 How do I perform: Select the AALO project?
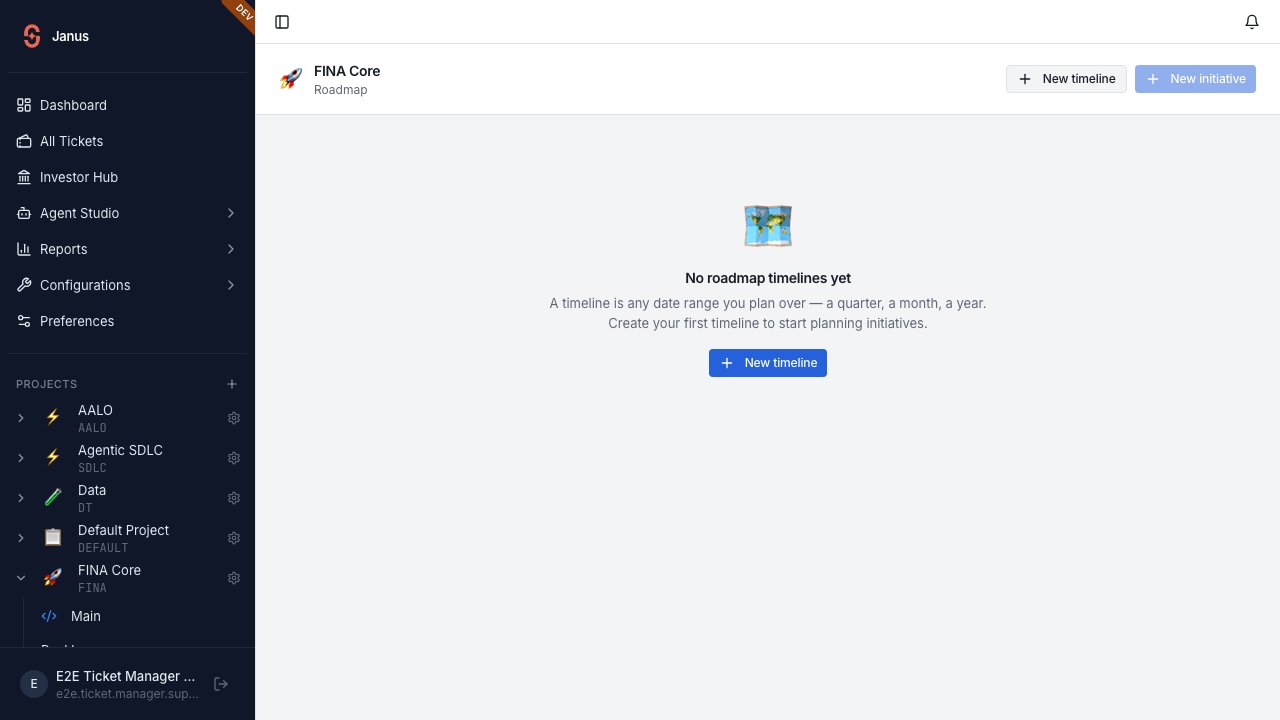(95, 418)
